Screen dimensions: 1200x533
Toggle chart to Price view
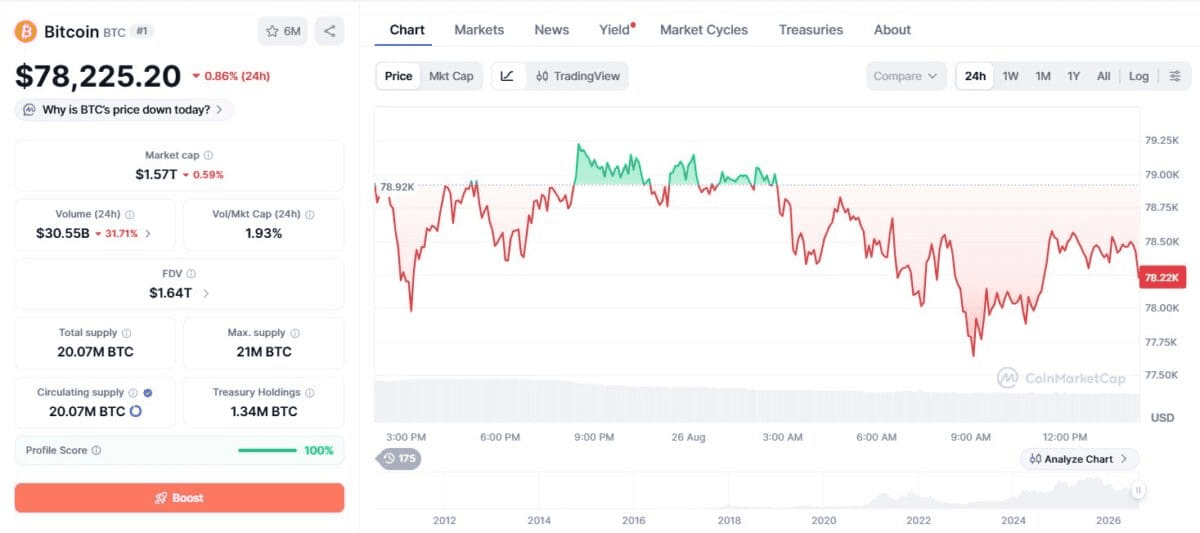coord(398,76)
